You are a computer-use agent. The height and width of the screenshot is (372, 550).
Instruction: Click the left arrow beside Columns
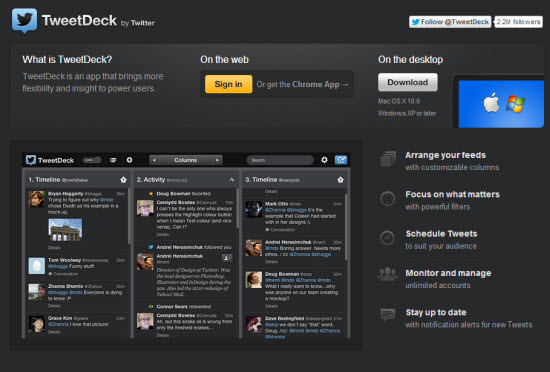click(x=154, y=160)
